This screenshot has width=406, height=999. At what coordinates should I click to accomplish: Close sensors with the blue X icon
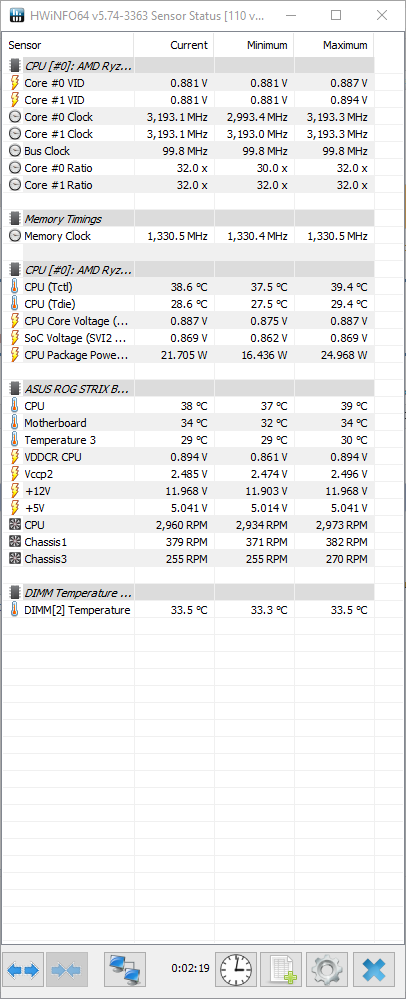click(x=374, y=970)
